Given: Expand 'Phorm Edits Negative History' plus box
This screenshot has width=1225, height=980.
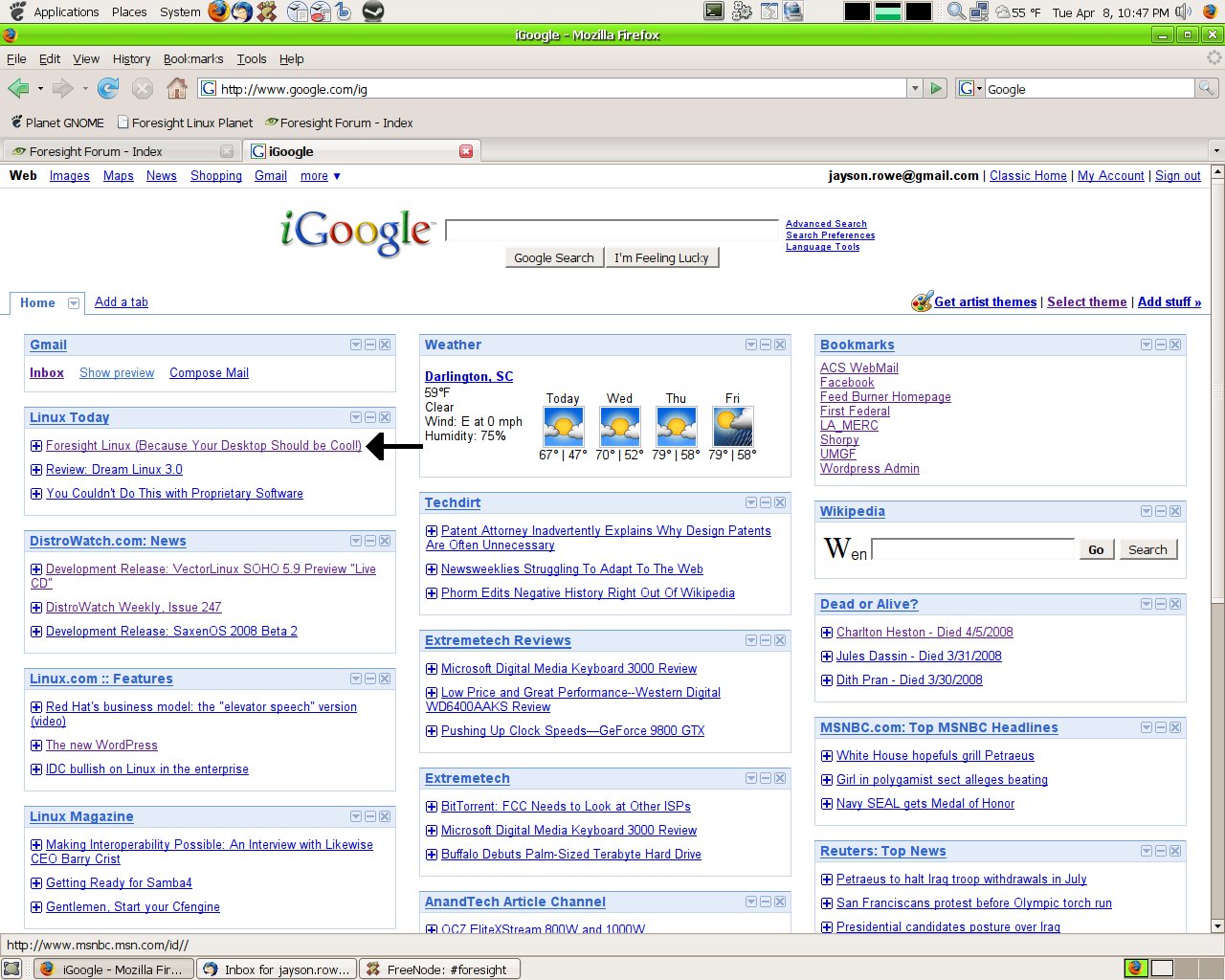Looking at the screenshot, I should coord(432,592).
